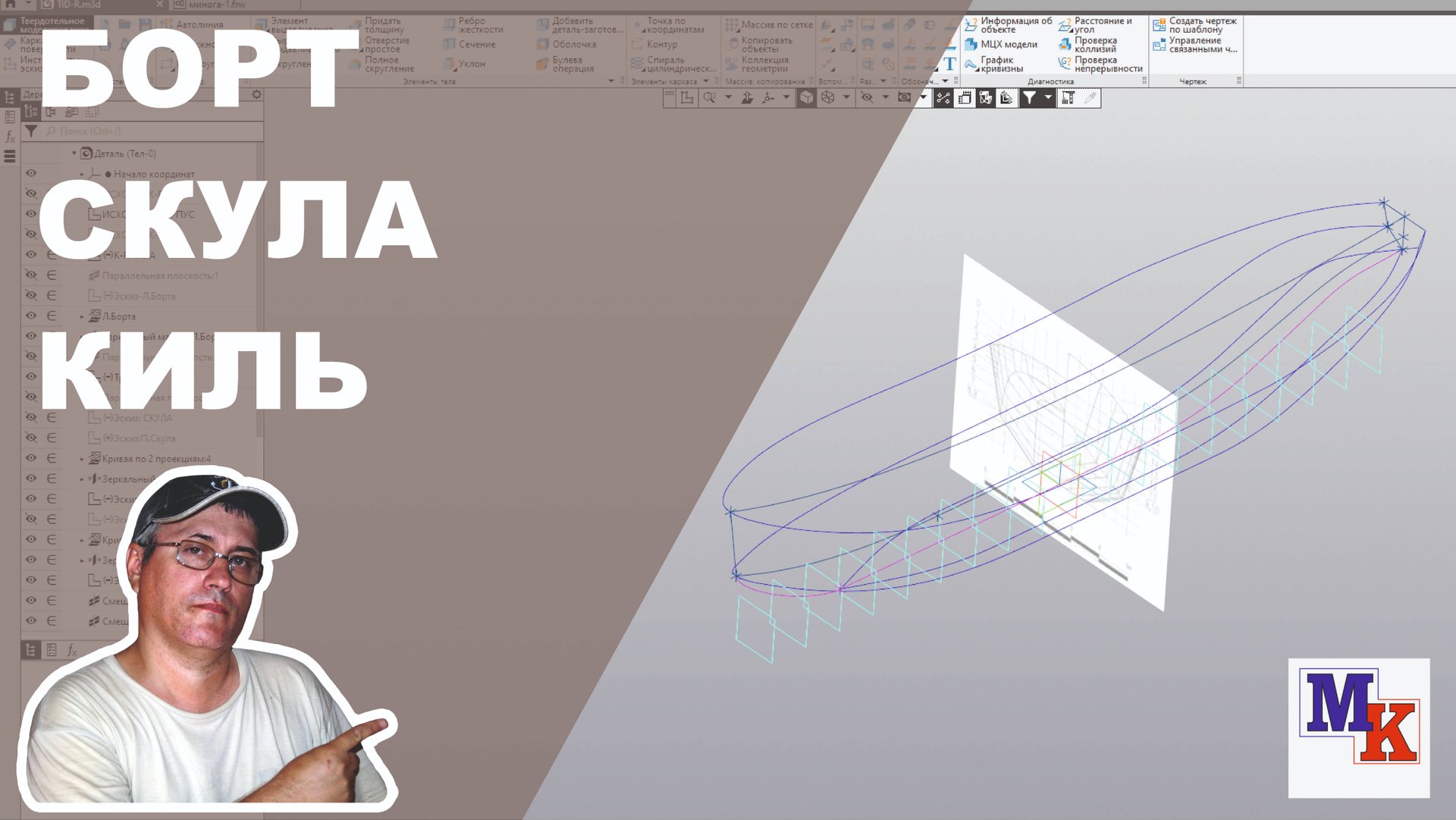This screenshot has height=820, width=1456.
Task: Open dropdown arrow next to filter funnel
Action: [1048, 98]
